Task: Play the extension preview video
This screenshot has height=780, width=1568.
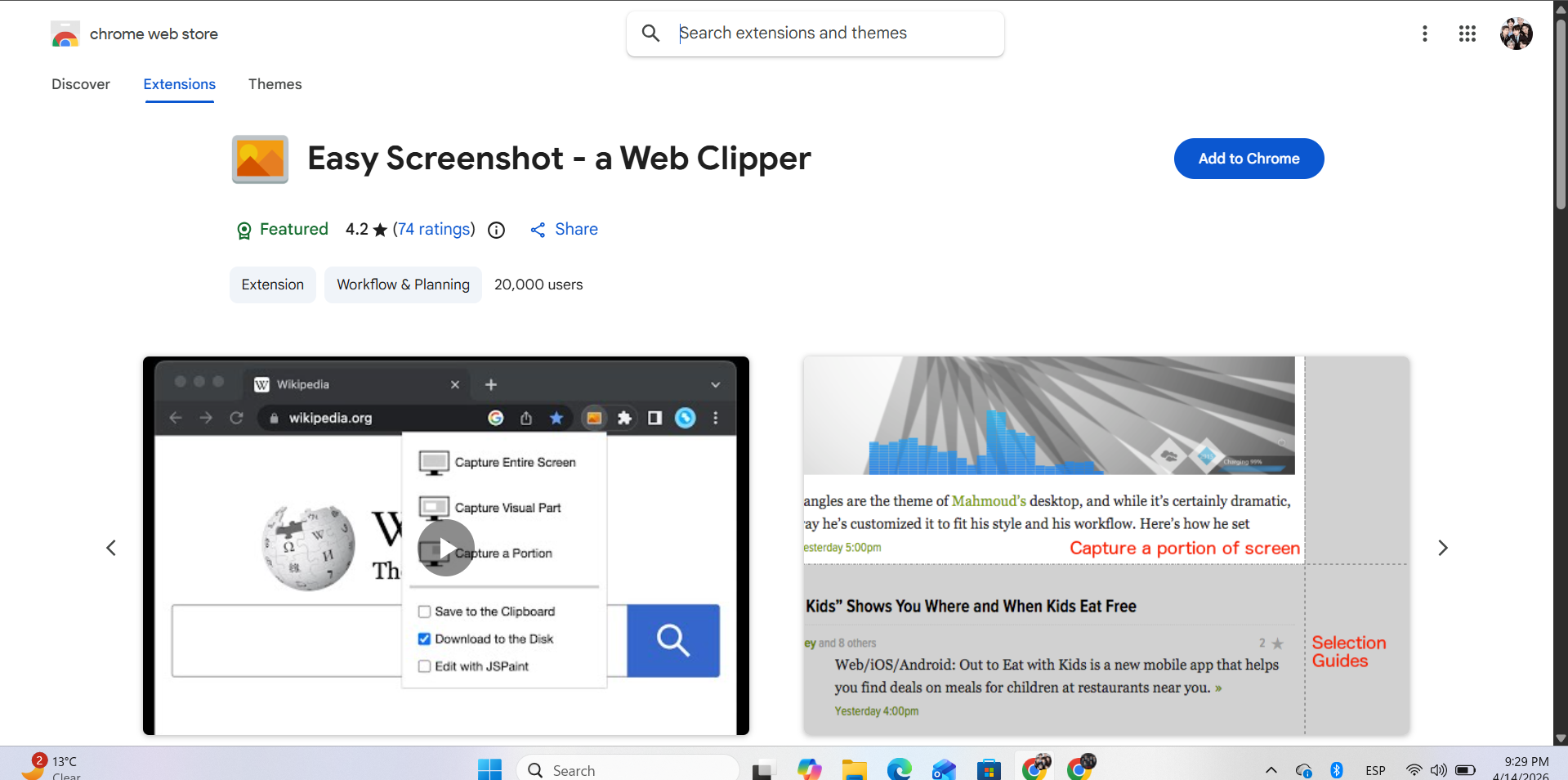Action: pos(445,549)
